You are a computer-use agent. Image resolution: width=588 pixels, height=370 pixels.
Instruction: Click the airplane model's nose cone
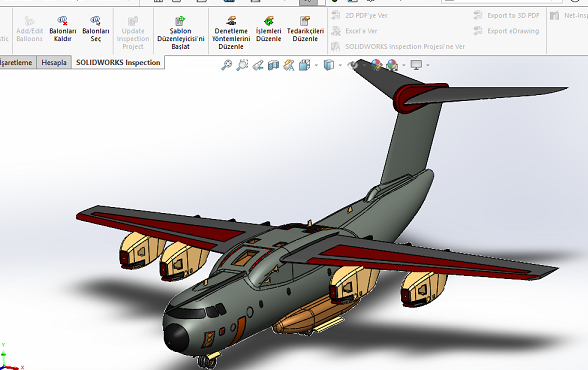[176, 337]
